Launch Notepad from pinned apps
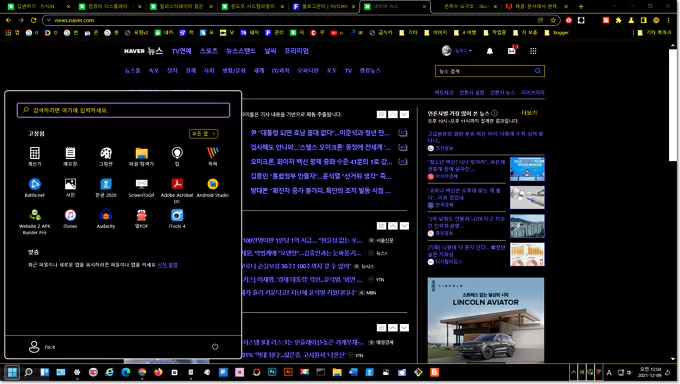This screenshot has width=680, height=384. coord(70,156)
